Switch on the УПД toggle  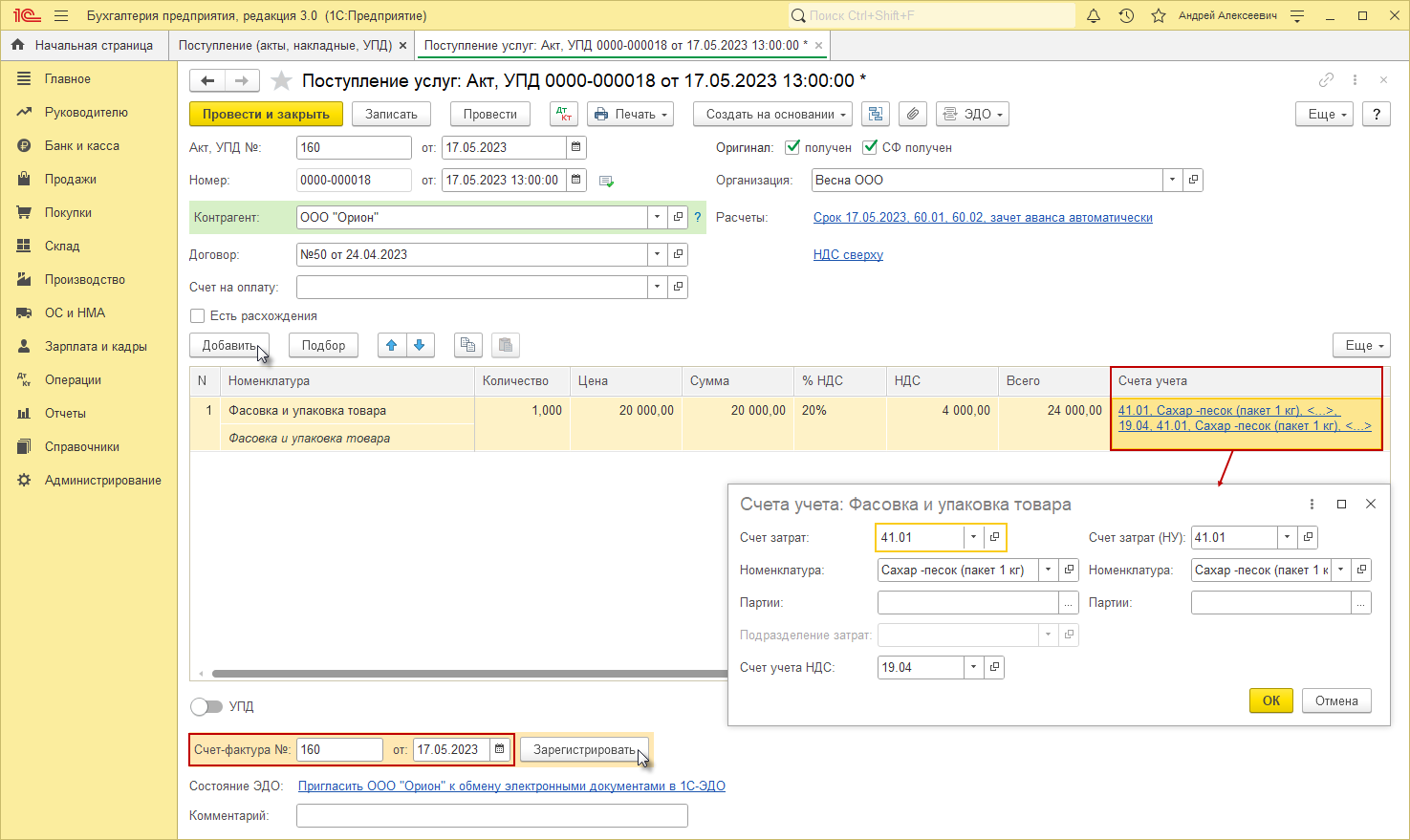pos(206,706)
